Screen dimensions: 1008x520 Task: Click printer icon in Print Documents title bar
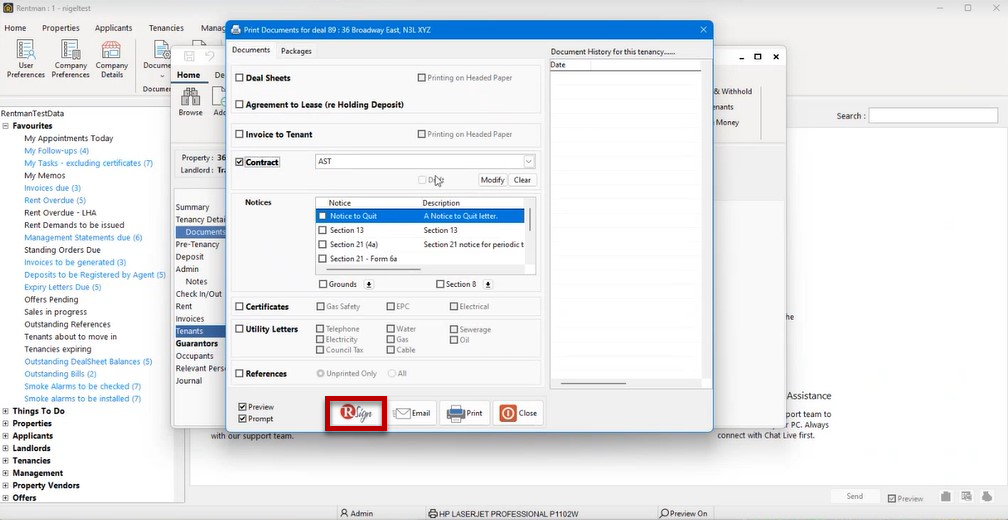point(235,30)
